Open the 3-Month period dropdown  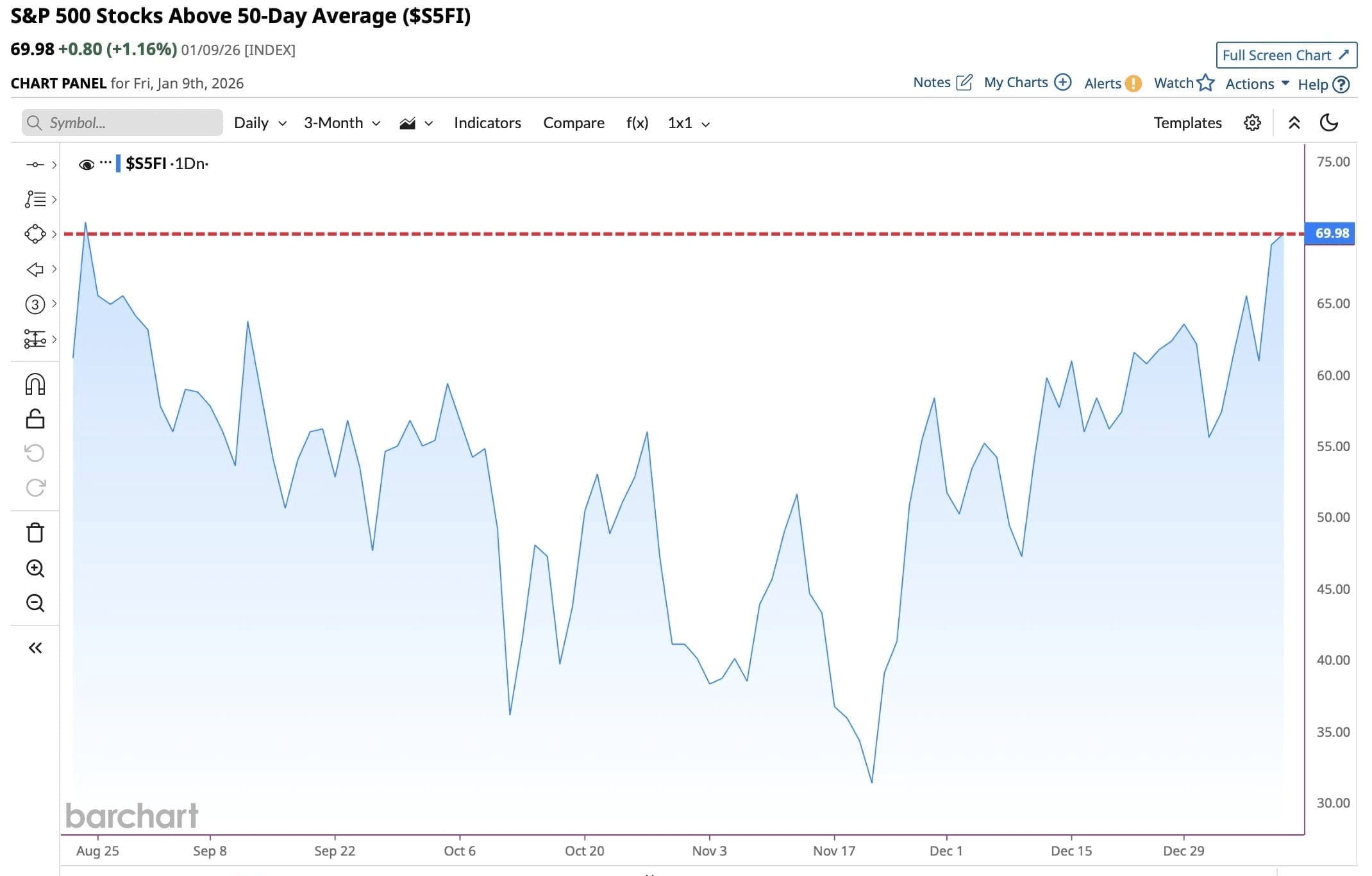click(342, 123)
